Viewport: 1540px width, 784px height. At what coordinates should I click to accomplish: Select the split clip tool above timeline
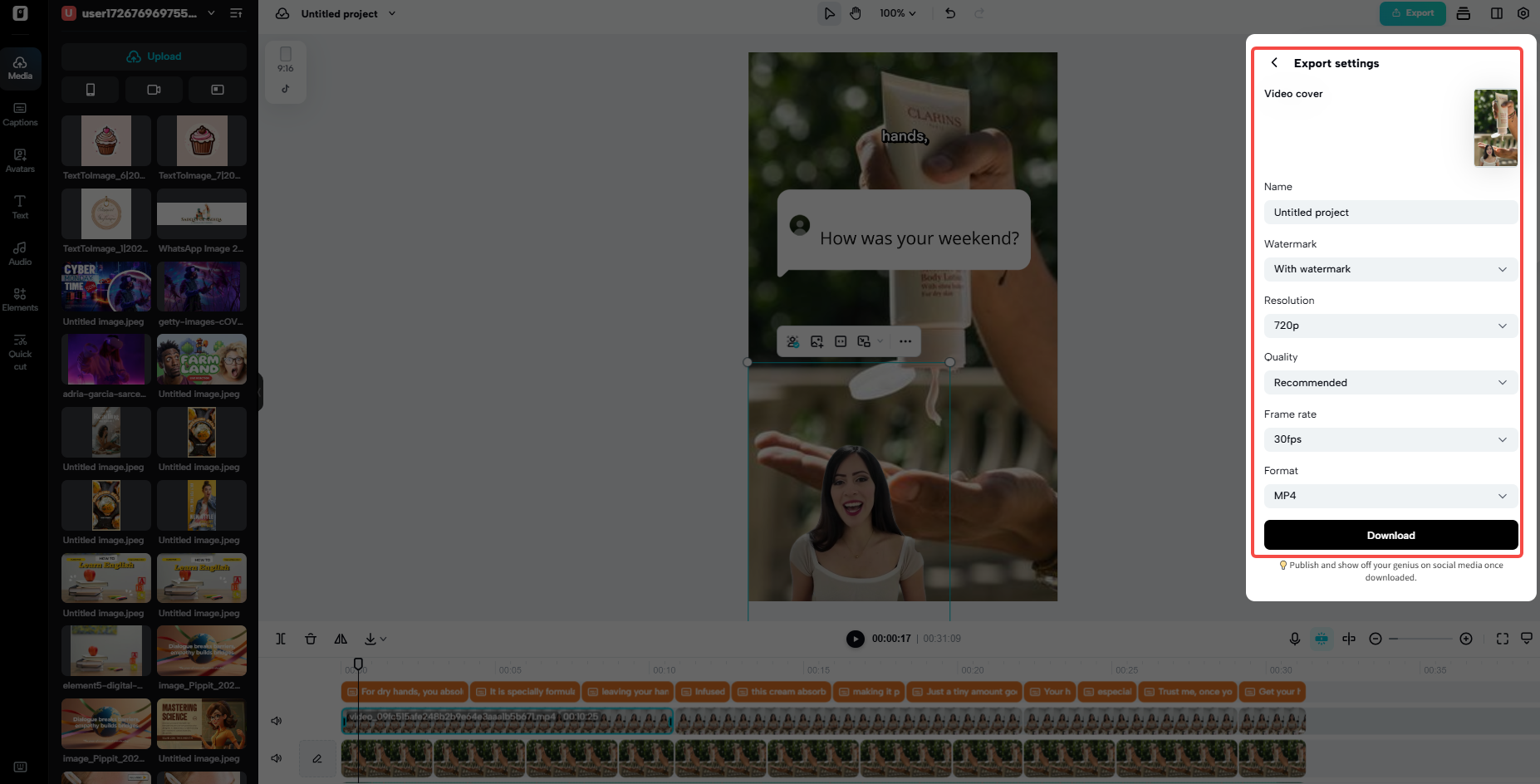(281, 639)
